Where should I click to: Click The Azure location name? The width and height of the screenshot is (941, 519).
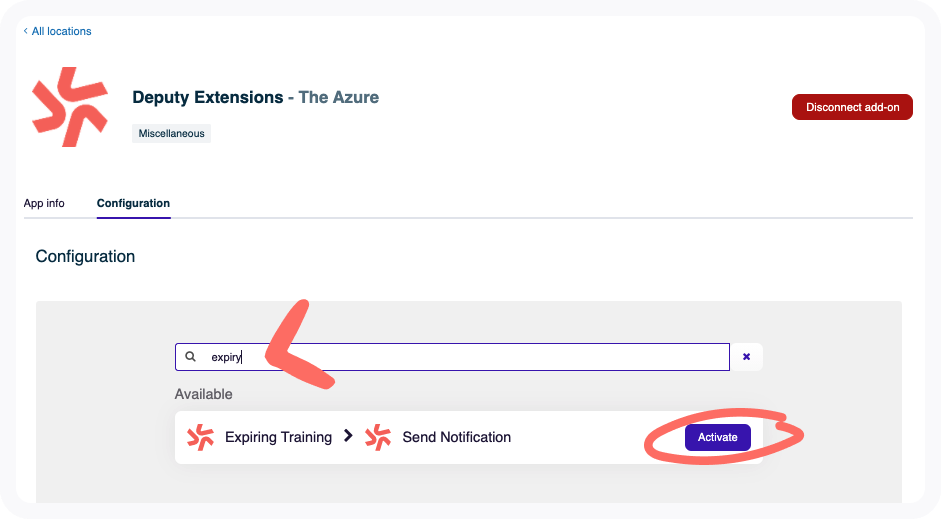tap(339, 97)
